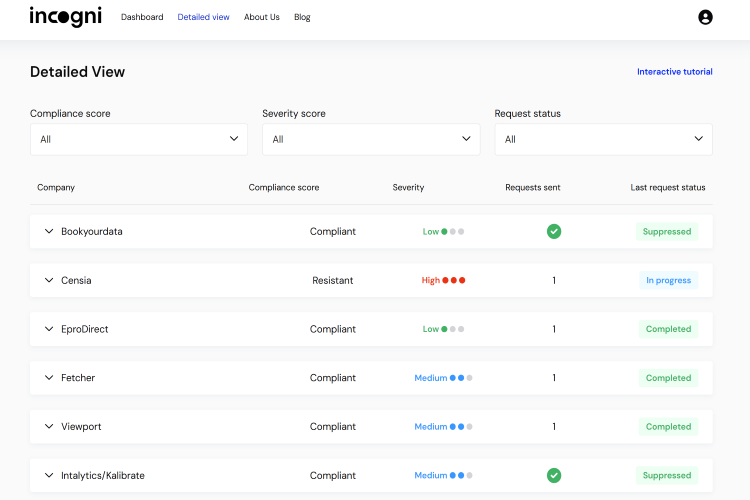Click the green checkmark in Intalytics/Kalibrate row
Screen dimensions: 750x500
(x=554, y=476)
